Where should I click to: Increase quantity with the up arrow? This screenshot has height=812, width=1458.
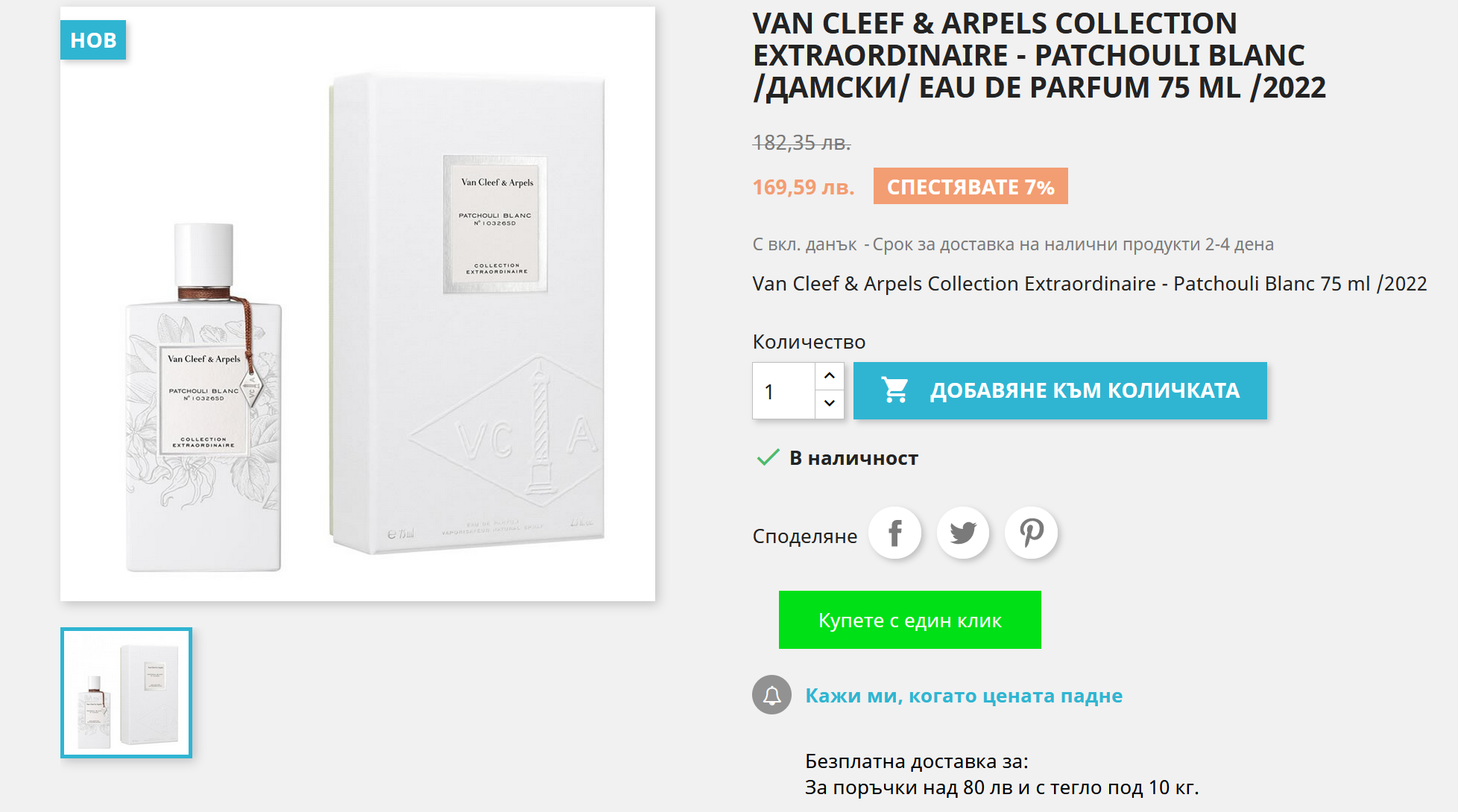point(830,376)
